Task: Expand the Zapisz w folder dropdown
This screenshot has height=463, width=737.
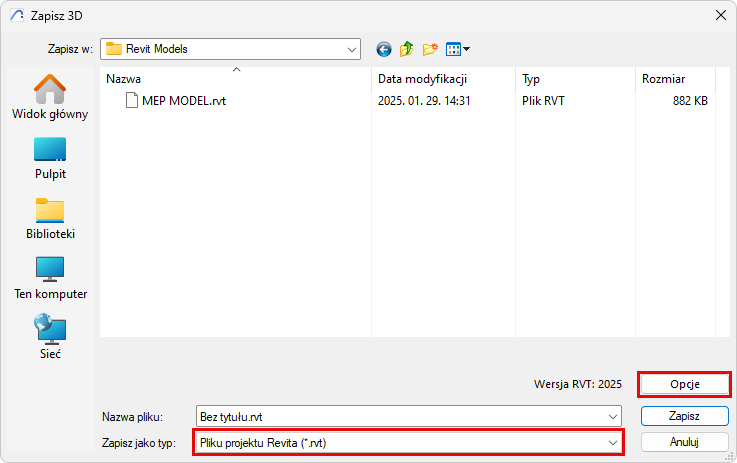Action: point(351,49)
